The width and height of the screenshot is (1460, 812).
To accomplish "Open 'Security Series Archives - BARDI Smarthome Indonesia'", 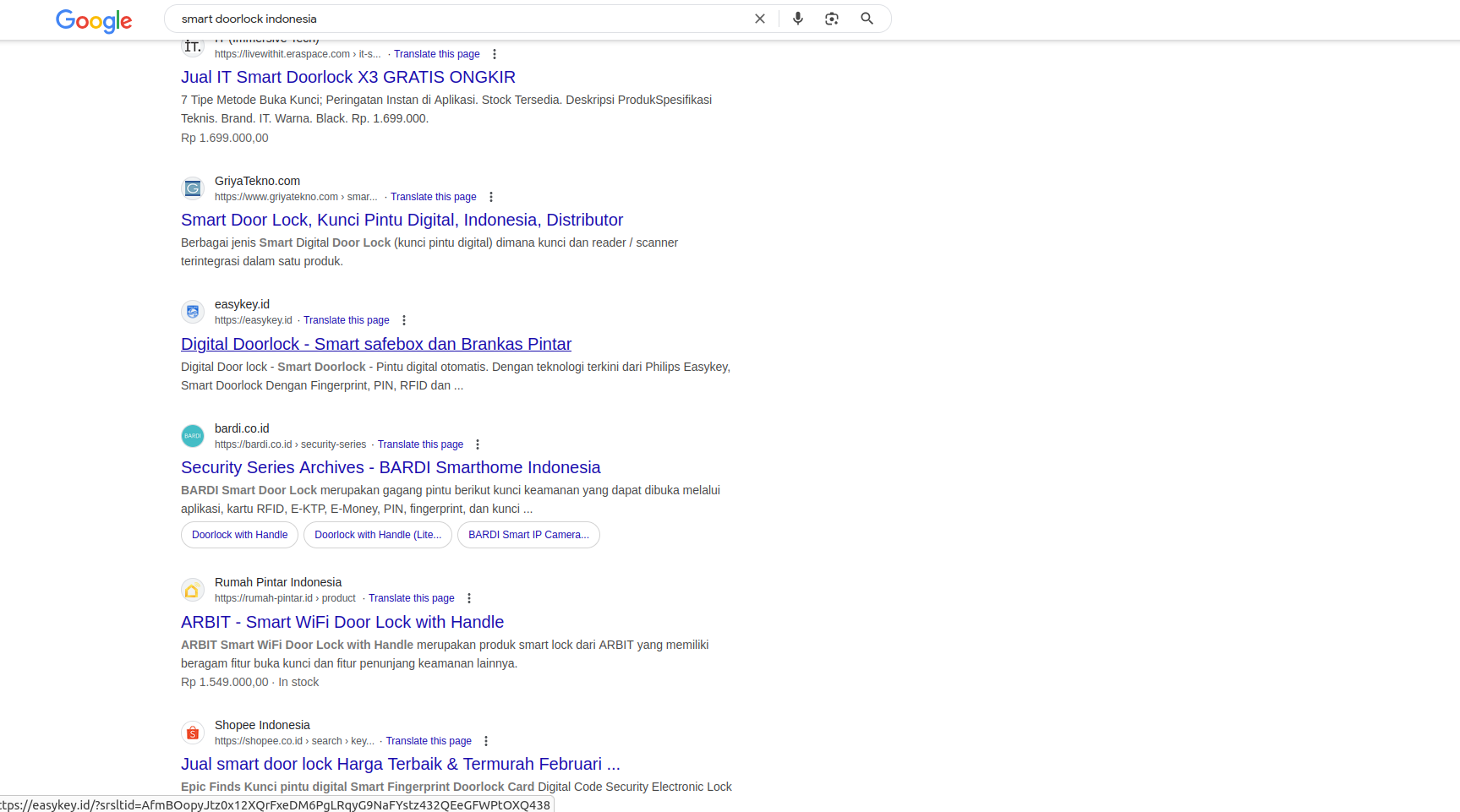I will pos(391,467).
